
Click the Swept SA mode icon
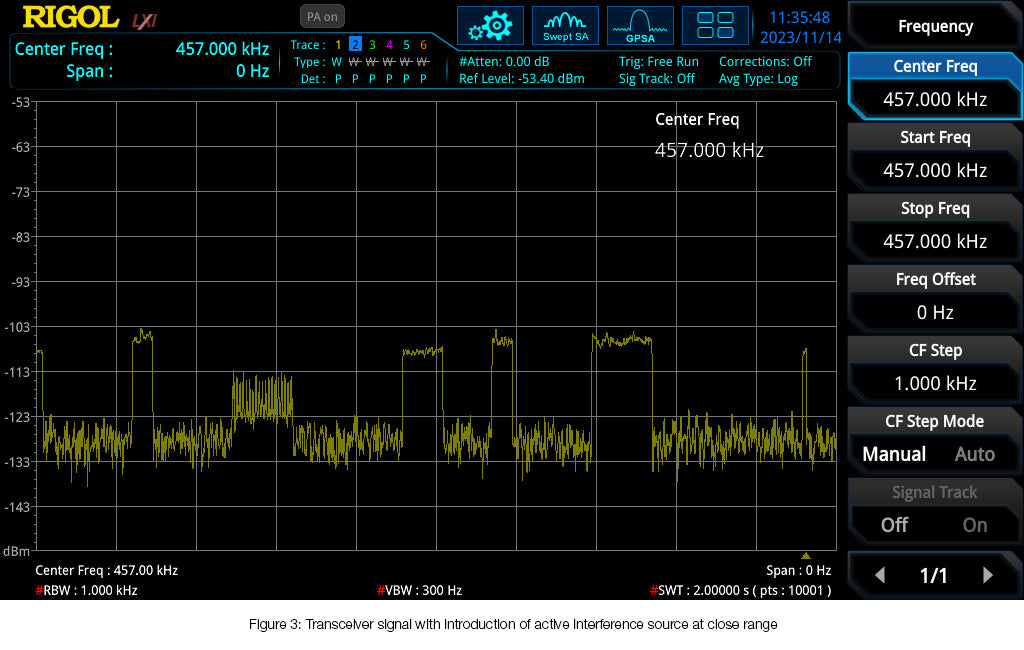(565, 26)
